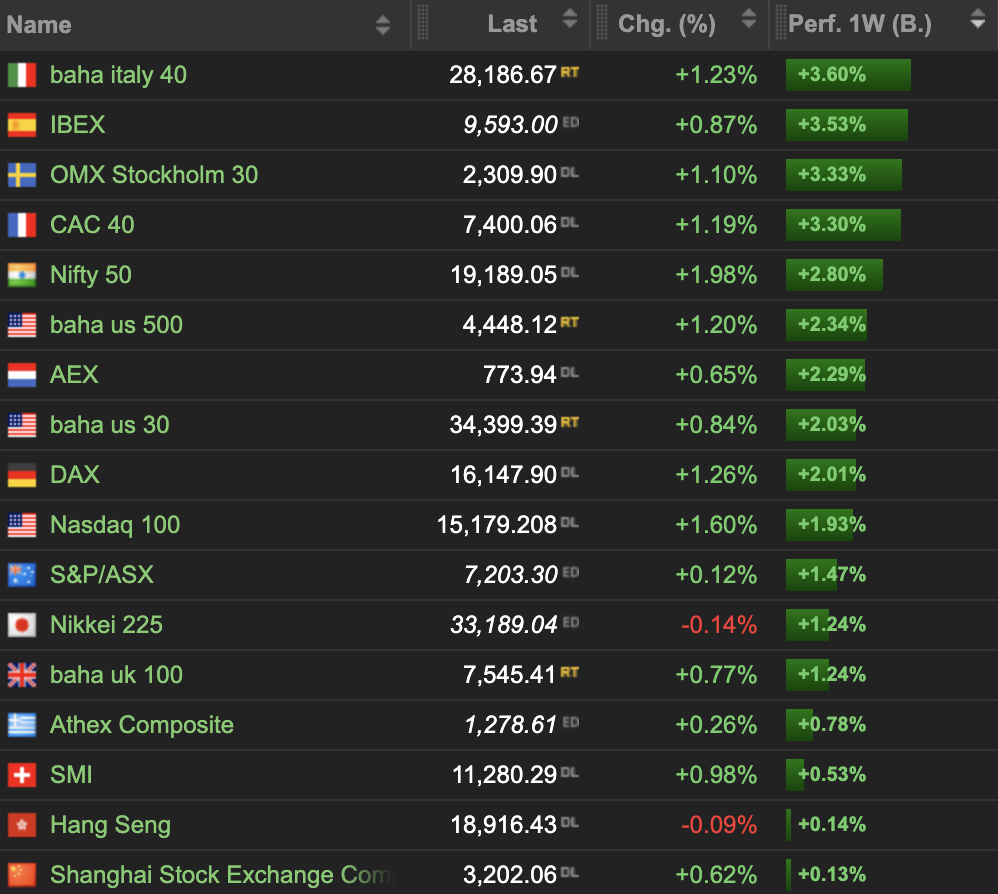Image resolution: width=998 pixels, height=894 pixels.
Task: Sort by the Last column arrows
Action: pos(570,18)
